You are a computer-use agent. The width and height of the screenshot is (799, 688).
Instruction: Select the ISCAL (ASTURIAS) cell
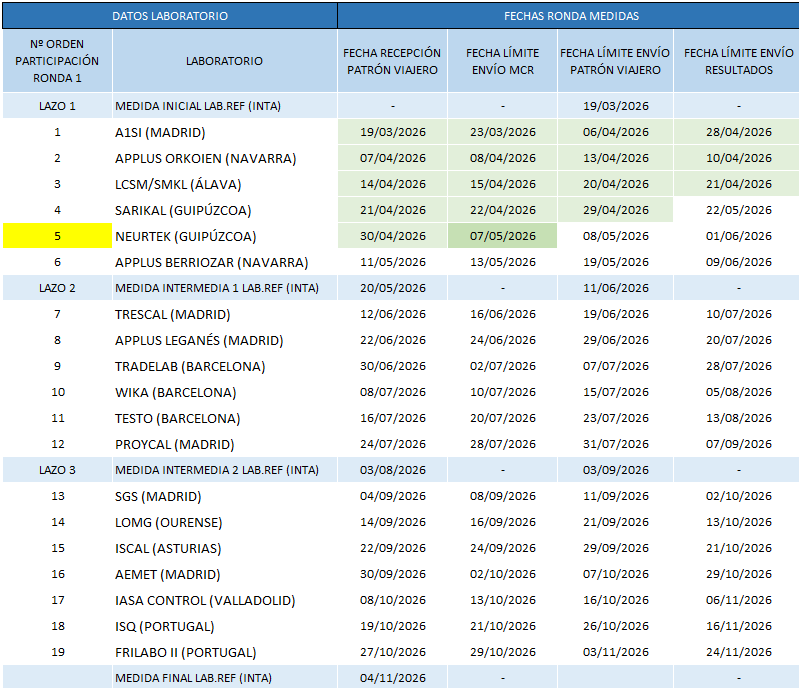(x=224, y=548)
